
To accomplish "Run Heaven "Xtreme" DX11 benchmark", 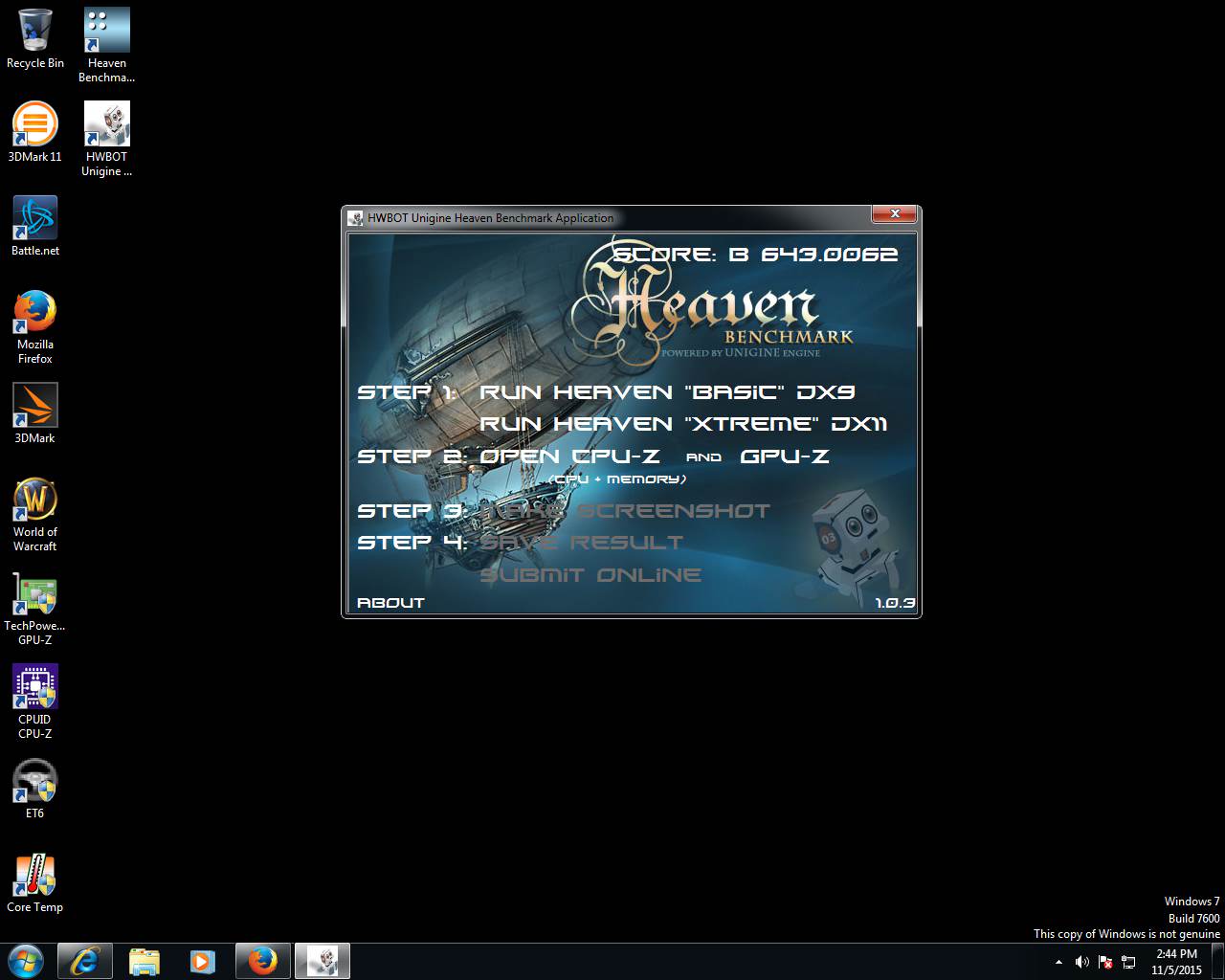I will pyautogui.click(x=683, y=424).
